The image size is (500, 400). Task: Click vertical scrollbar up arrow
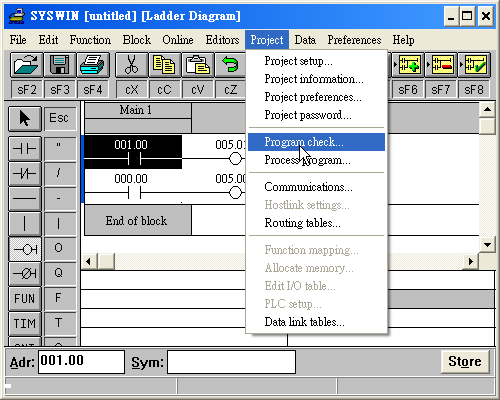(487, 110)
